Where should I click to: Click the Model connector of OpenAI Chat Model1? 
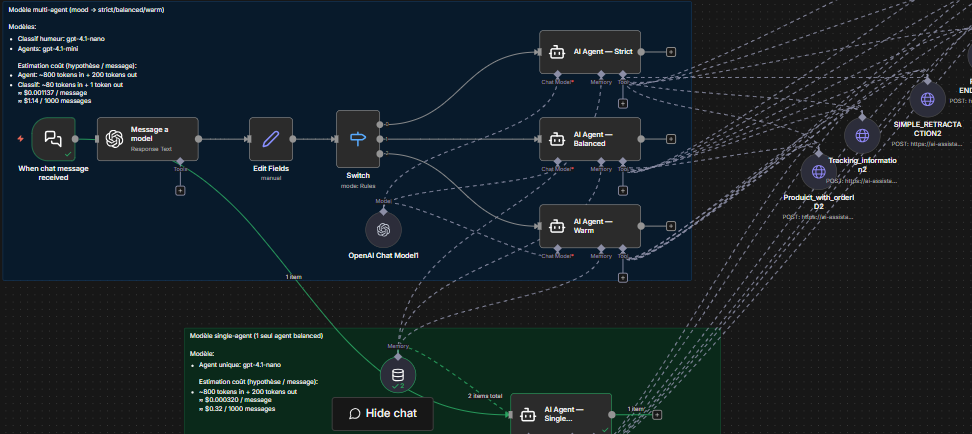point(383,211)
